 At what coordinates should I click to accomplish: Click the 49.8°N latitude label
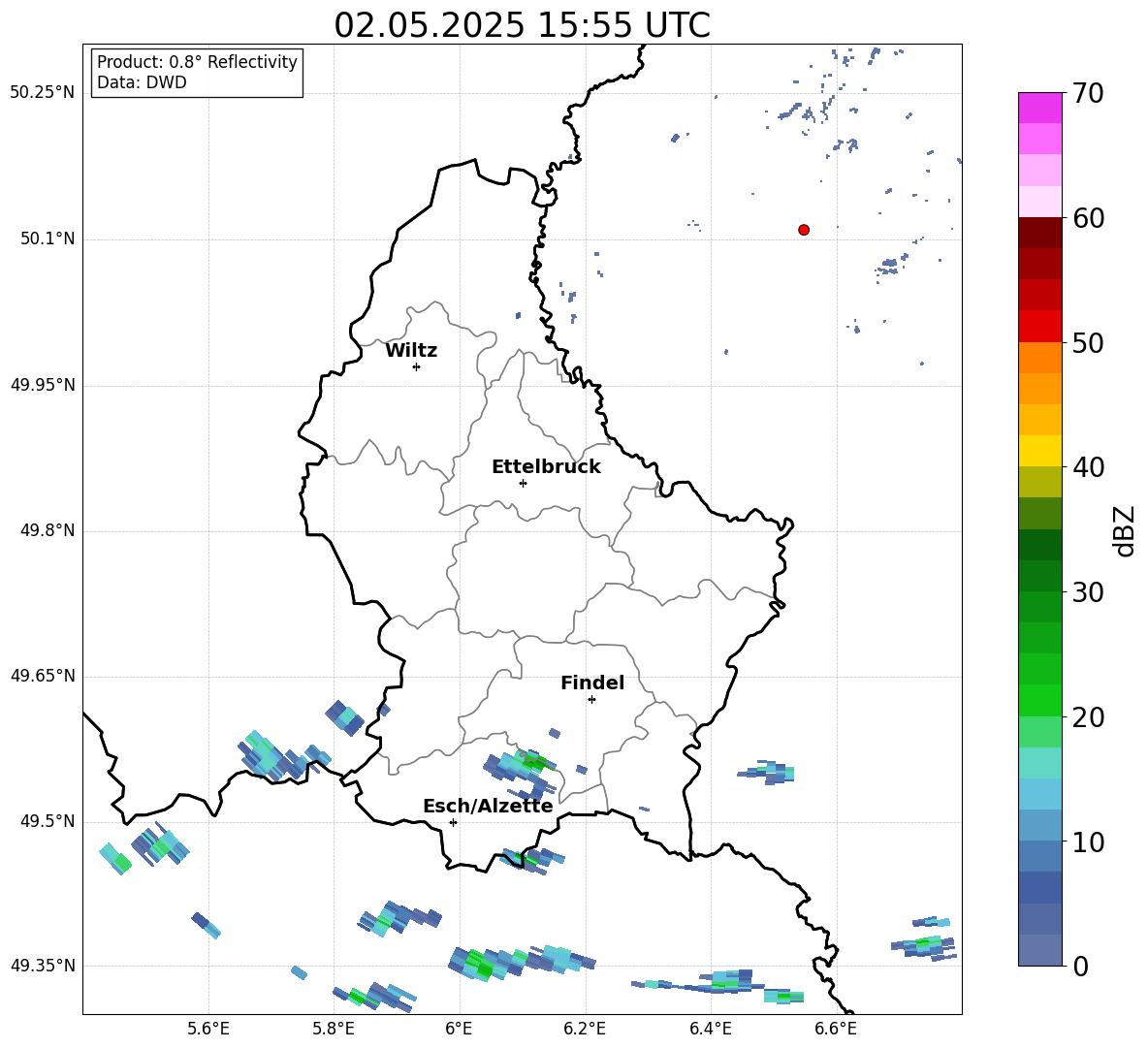pos(48,530)
